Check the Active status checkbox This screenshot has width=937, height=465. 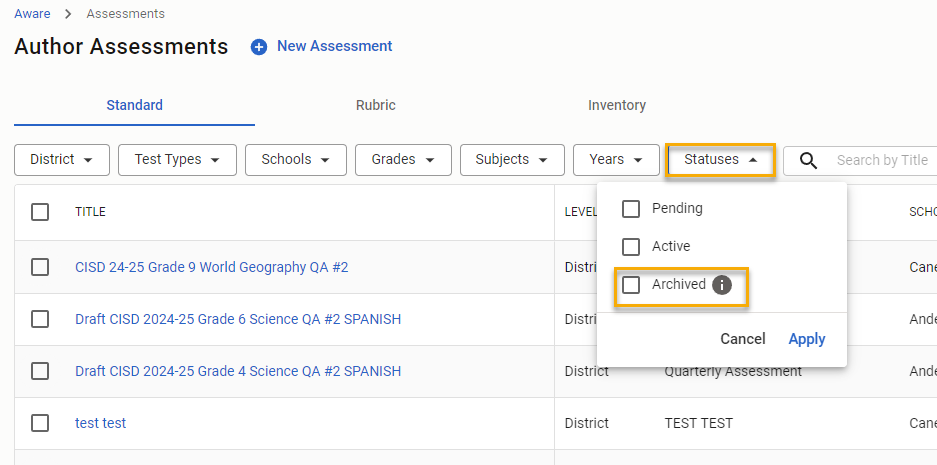point(631,247)
